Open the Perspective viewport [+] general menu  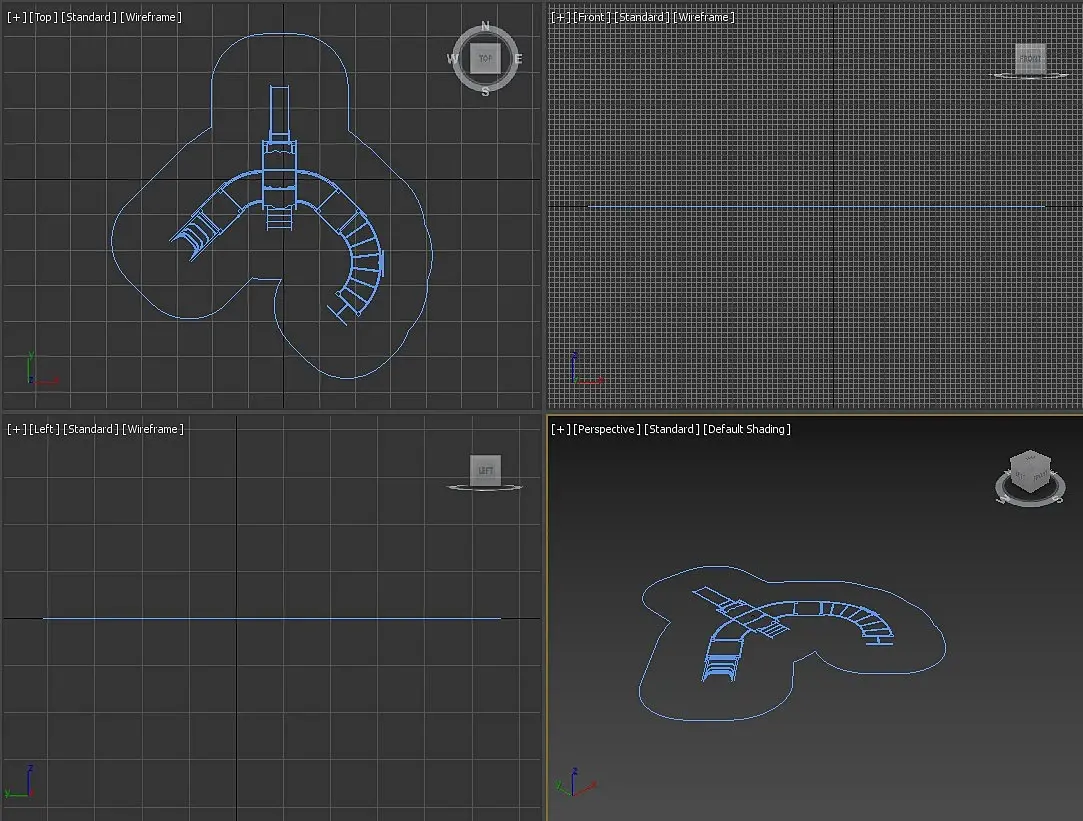click(x=561, y=429)
